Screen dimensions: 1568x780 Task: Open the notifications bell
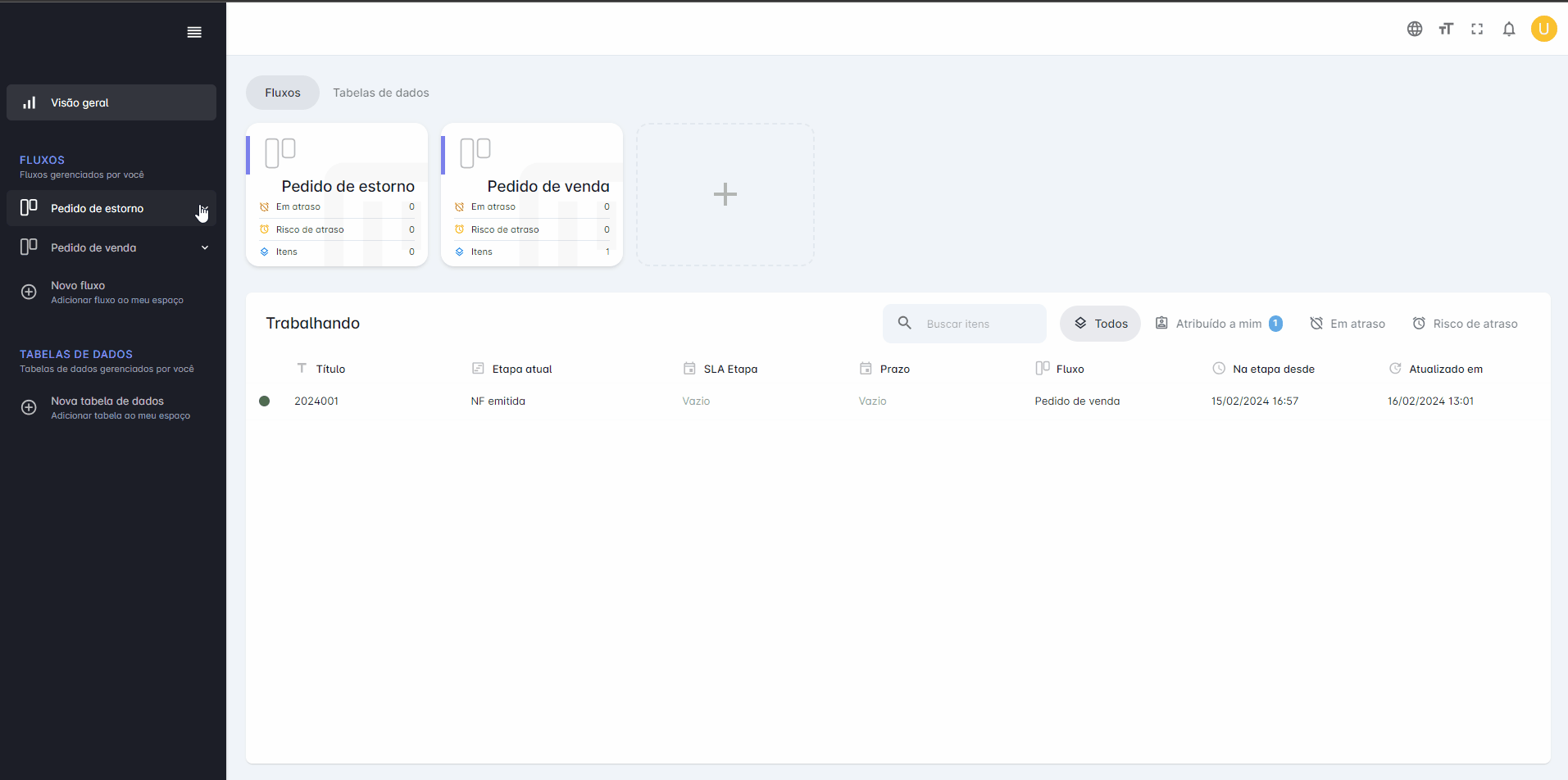click(x=1509, y=29)
